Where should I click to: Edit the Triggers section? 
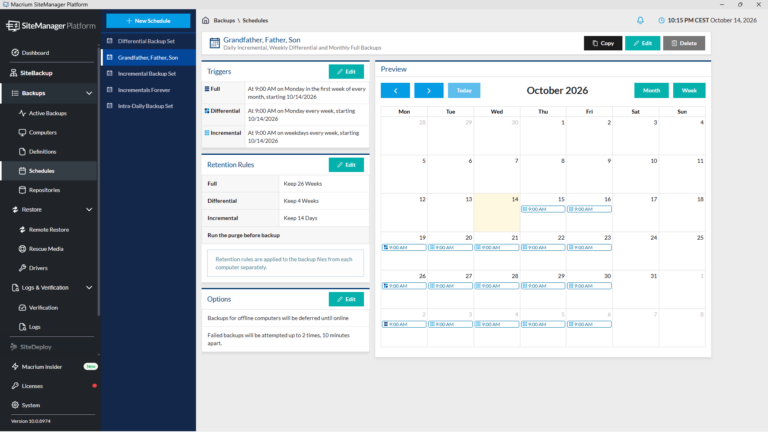click(346, 72)
